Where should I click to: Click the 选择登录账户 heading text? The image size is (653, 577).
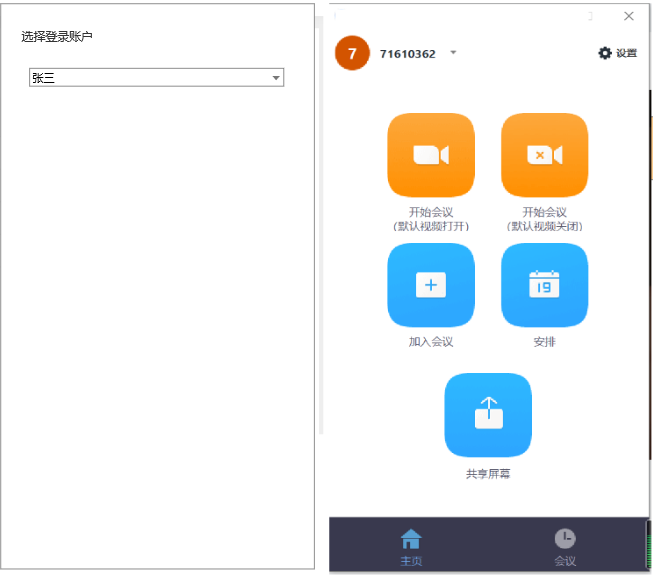click(57, 37)
